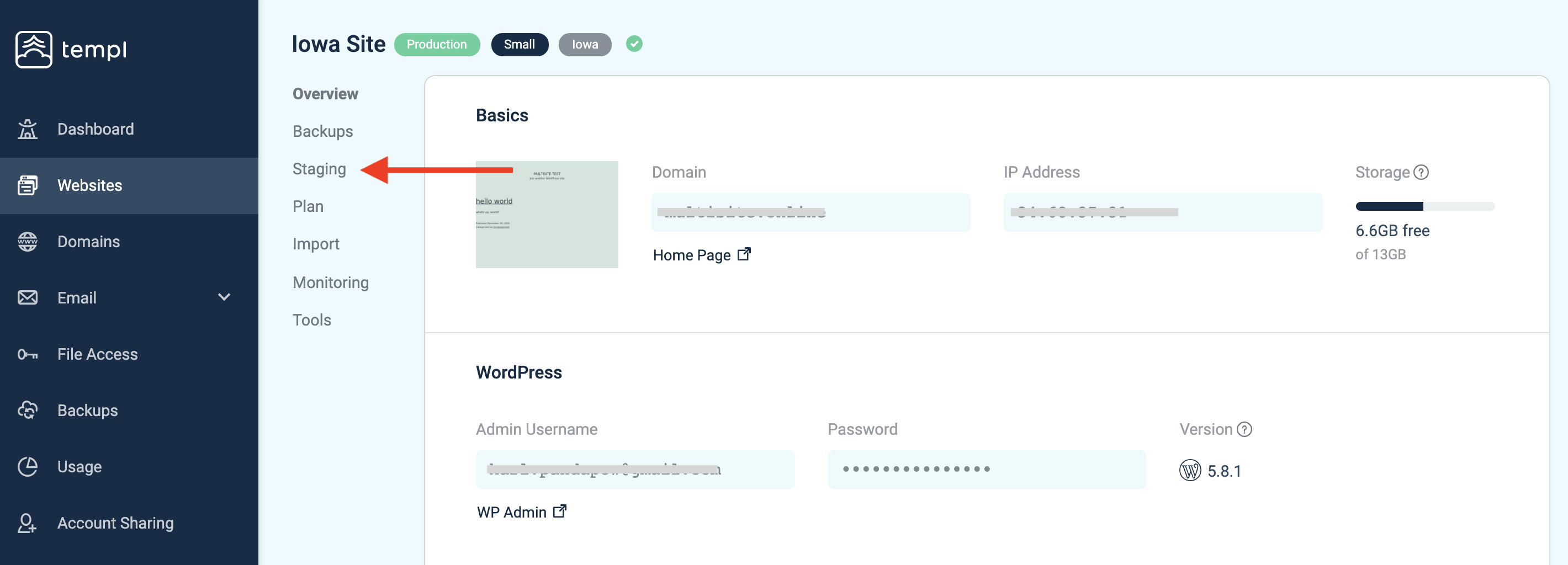Viewport: 1568px width, 565px height.
Task: Click the Backups cloud icon in sidebar
Action: (x=28, y=411)
